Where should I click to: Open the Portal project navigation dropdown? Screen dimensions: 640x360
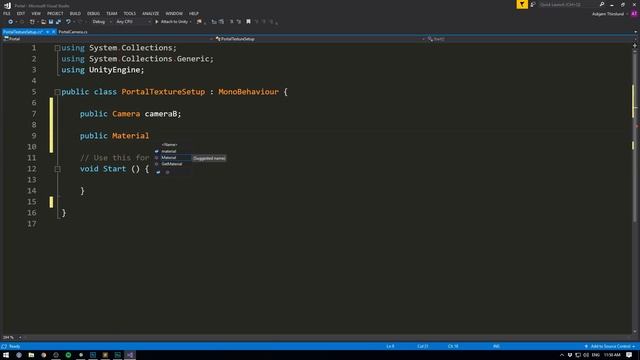click(x=108, y=39)
